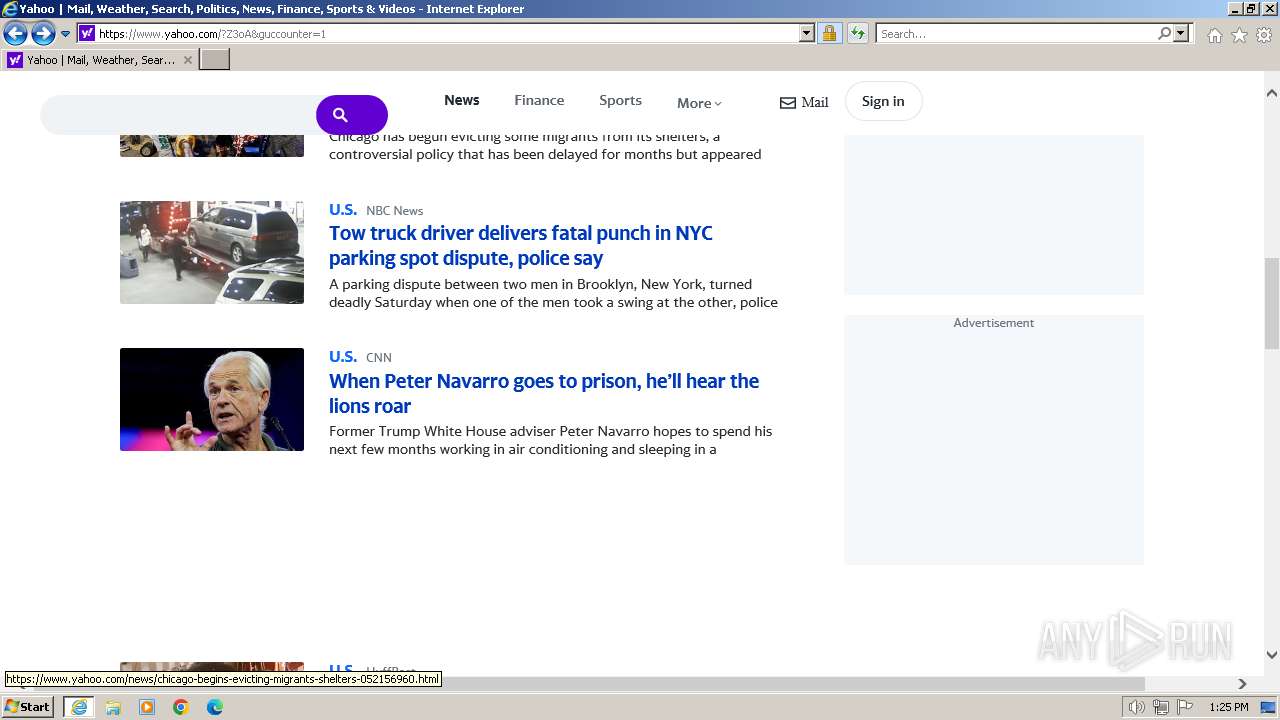The image size is (1280, 720).
Task: Open the IE Home button
Action: [x=1214, y=35]
